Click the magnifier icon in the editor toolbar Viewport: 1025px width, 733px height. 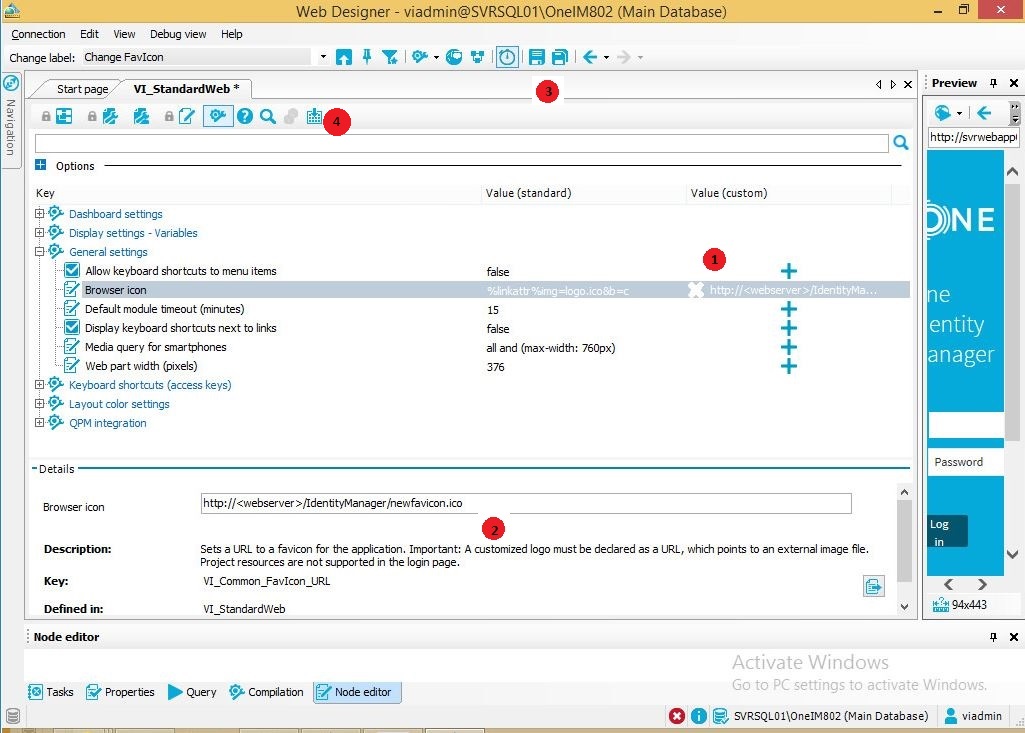coord(267,117)
